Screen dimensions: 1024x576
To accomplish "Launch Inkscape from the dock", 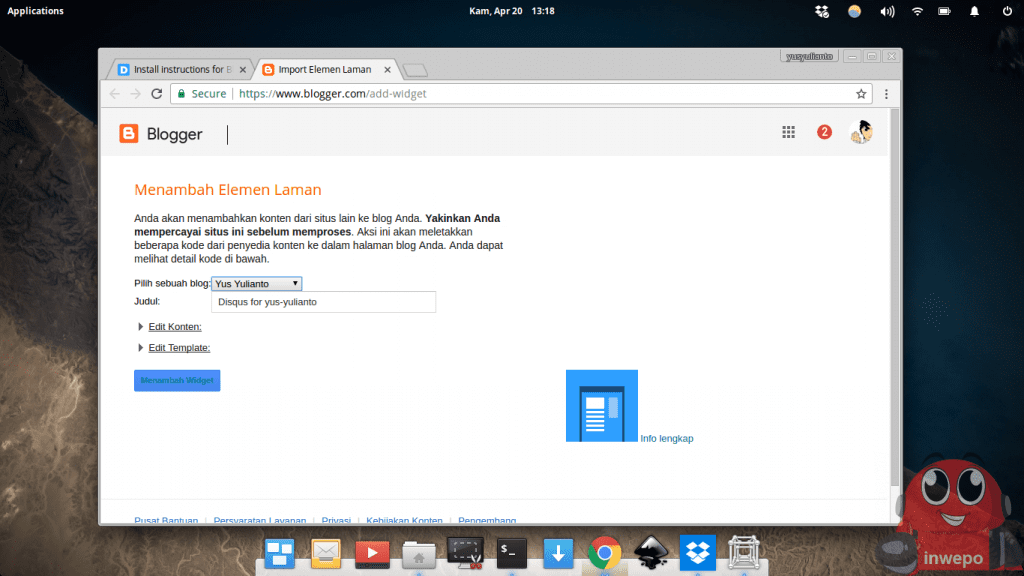I will pos(651,552).
